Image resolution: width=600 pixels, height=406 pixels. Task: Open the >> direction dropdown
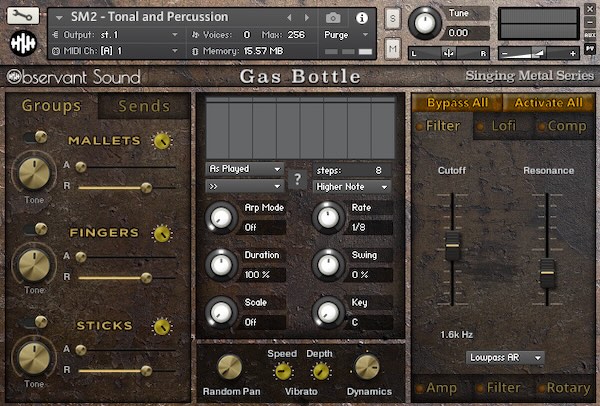pos(245,186)
